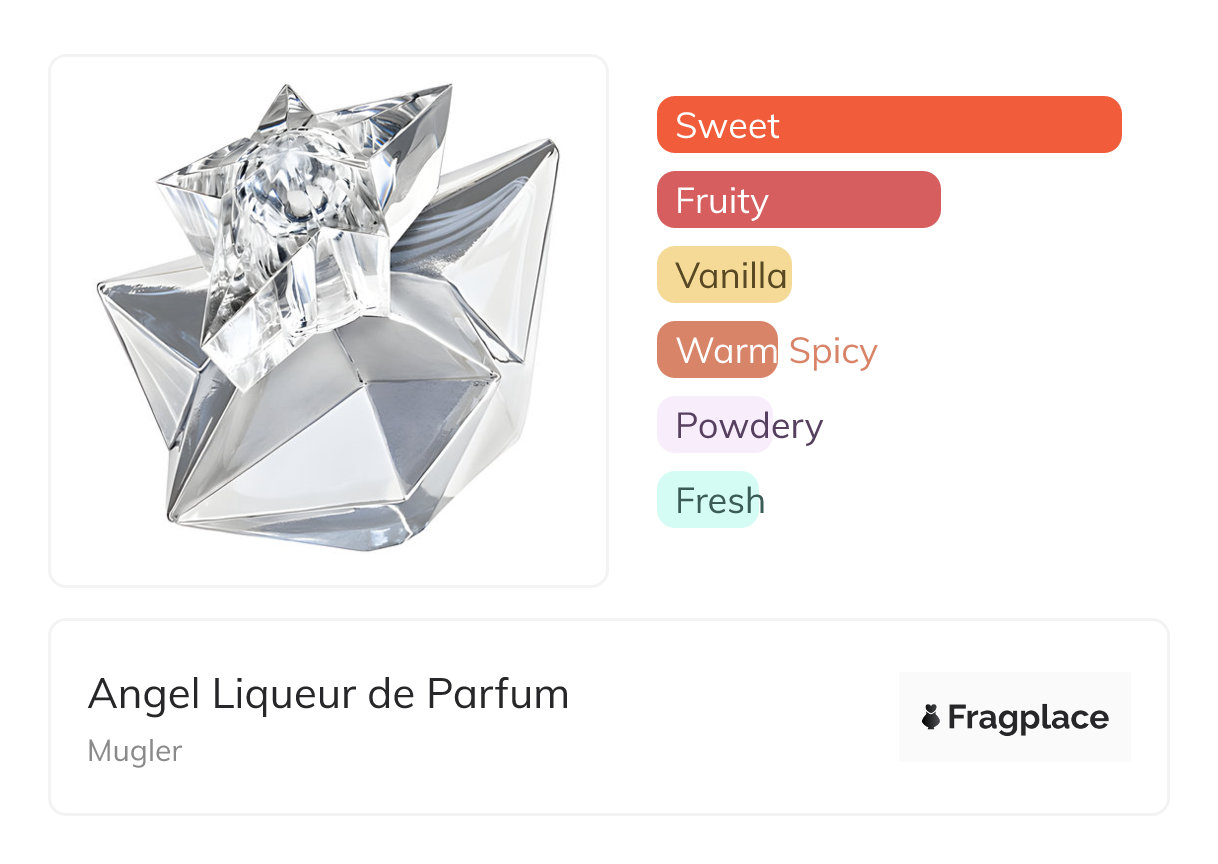Click the dark Vanilla label text

[x=732, y=275]
